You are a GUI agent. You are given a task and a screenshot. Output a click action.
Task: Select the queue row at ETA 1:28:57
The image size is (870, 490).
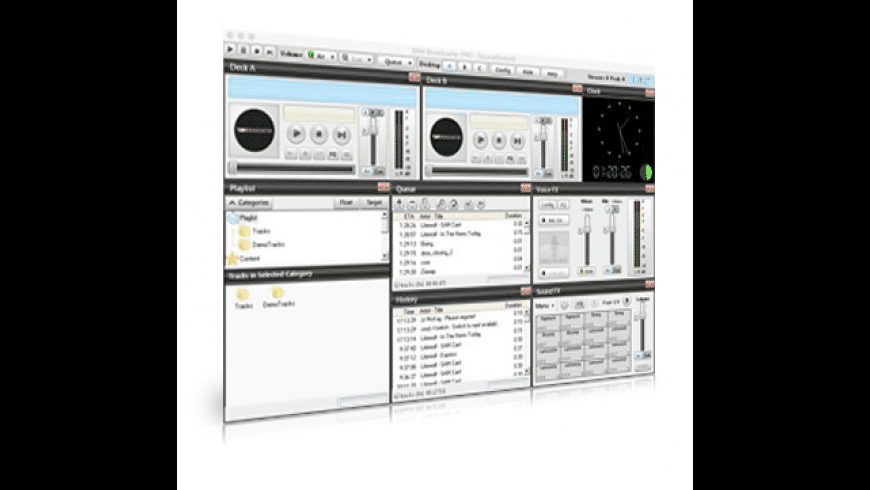[x=459, y=234]
